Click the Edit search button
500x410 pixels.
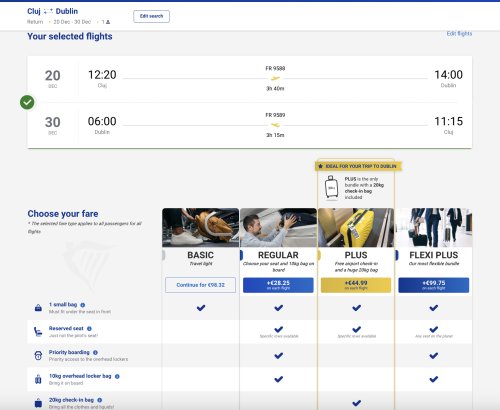[151, 16]
